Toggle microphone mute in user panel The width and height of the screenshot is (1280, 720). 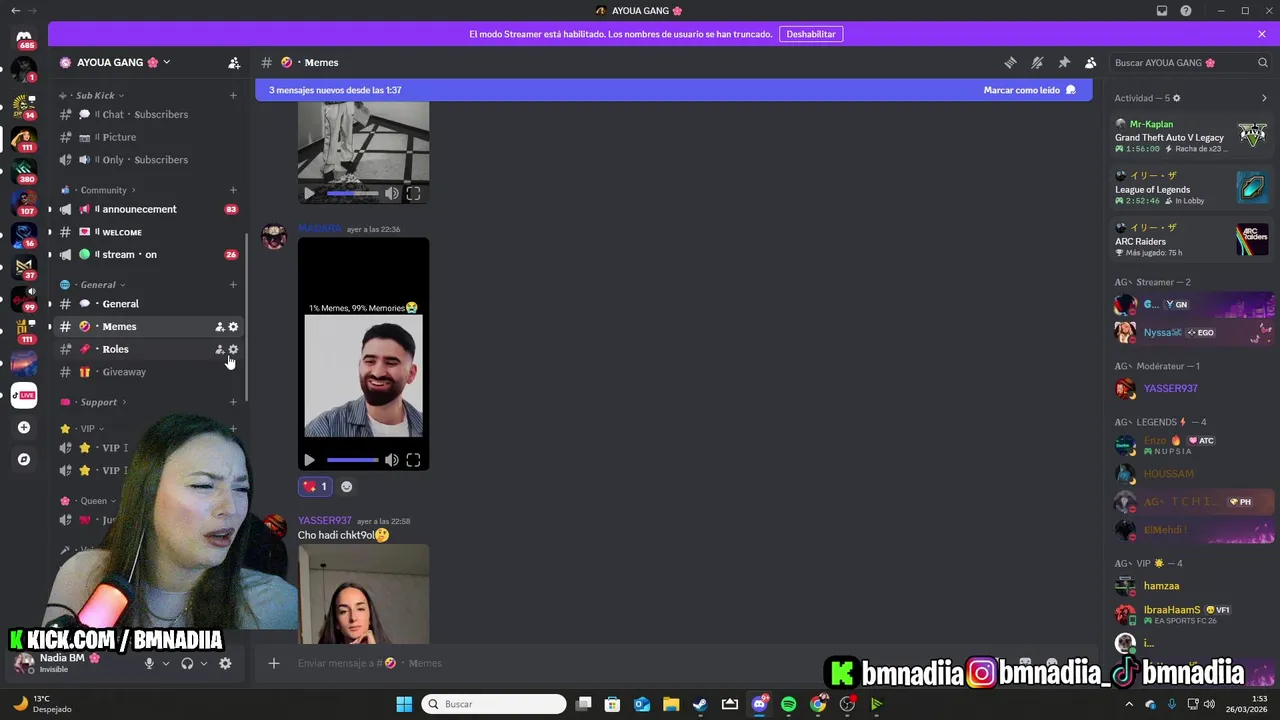(149, 663)
